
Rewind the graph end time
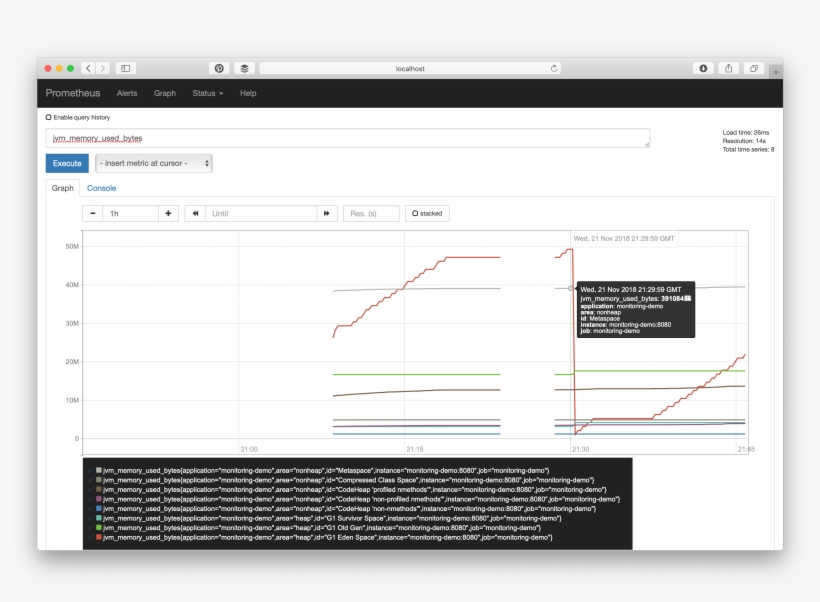click(x=195, y=213)
